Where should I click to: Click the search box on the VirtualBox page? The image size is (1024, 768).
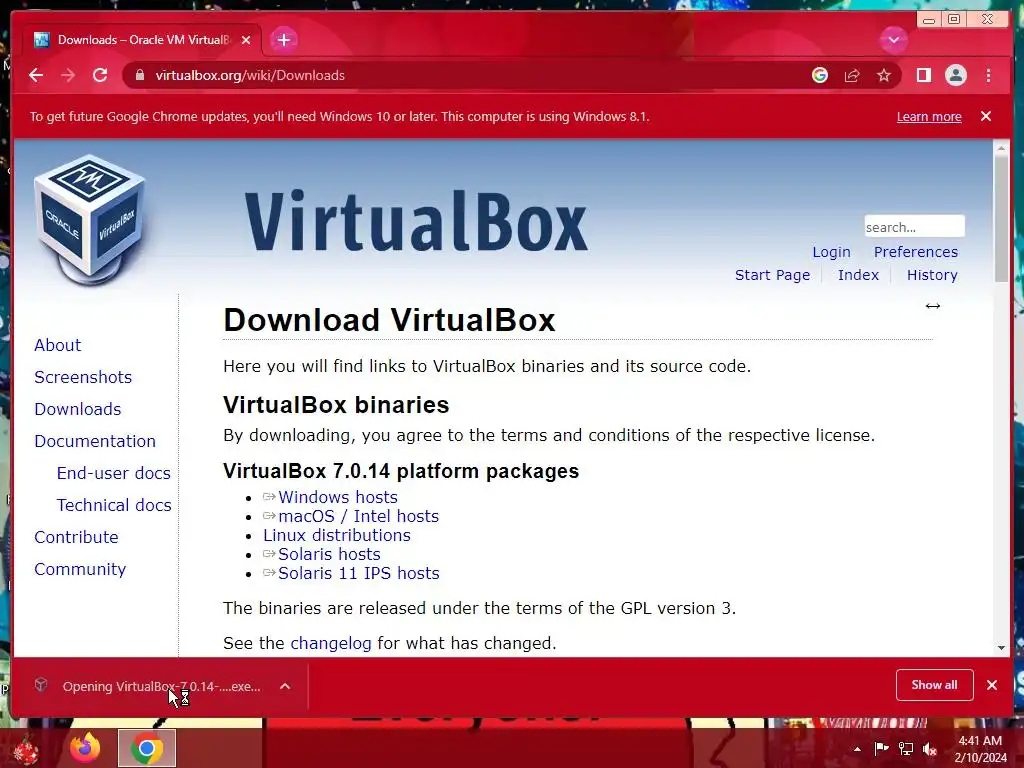click(x=914, y=227)
